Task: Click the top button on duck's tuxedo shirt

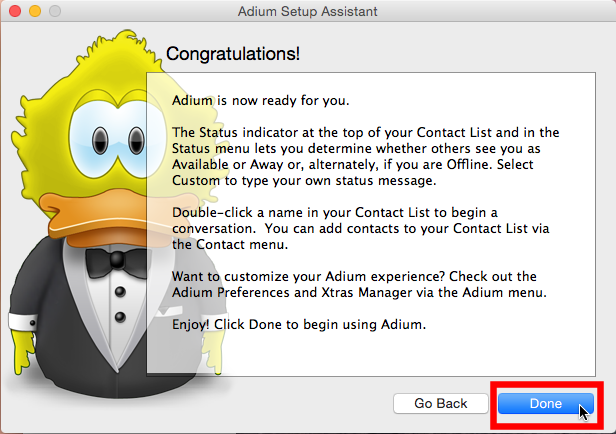Action: coord(120,292)
